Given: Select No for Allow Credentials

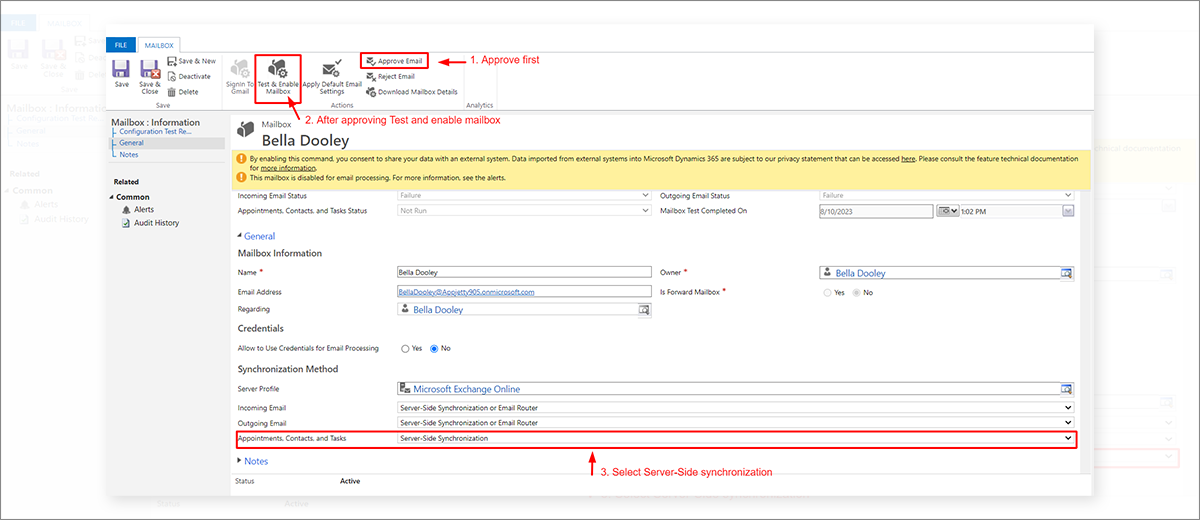Looking at the screenshot, I should pyautogui.click(x=435, y=349).
